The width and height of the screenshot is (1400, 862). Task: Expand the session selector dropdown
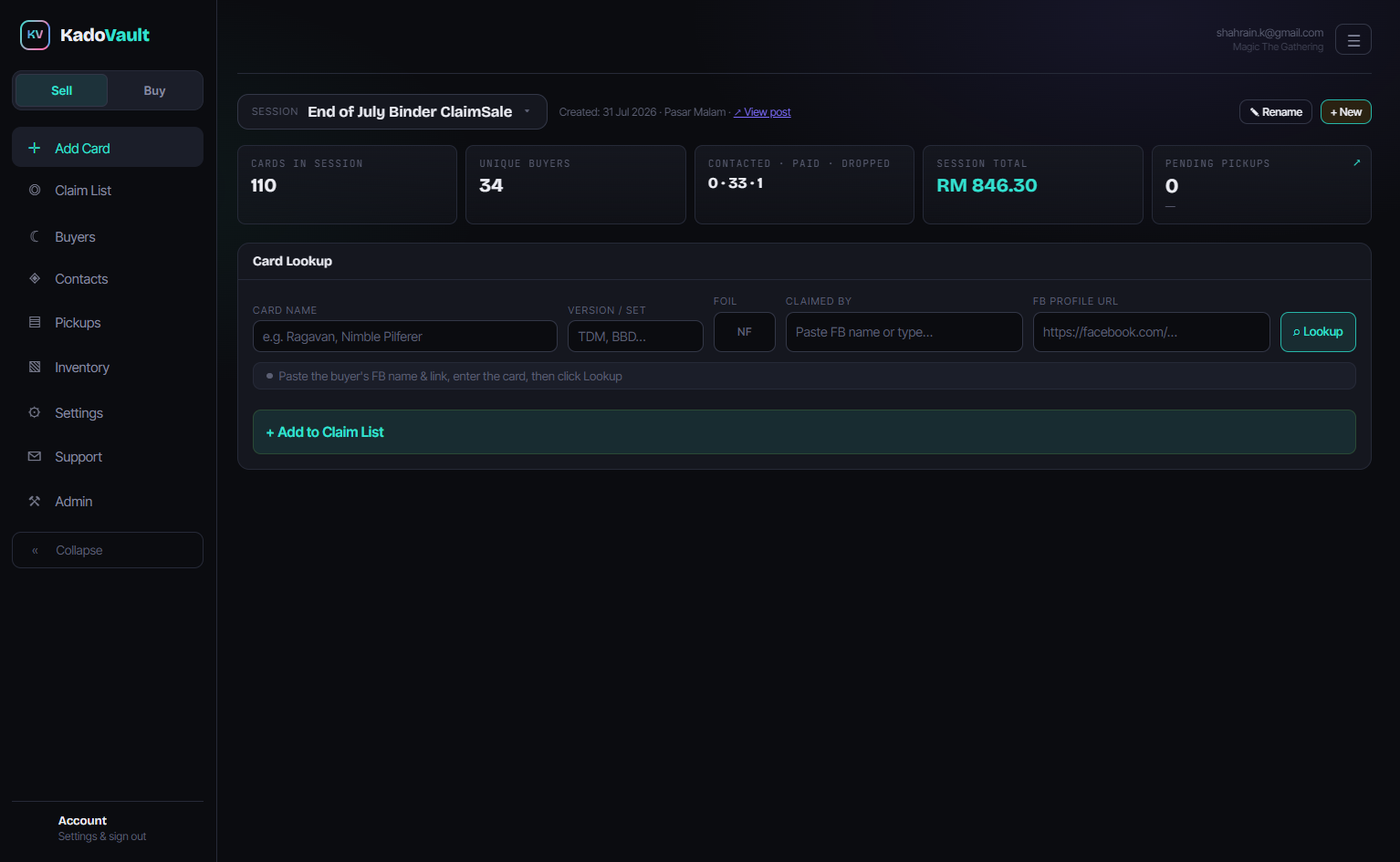pyautogui.click(x=392, y=111)
